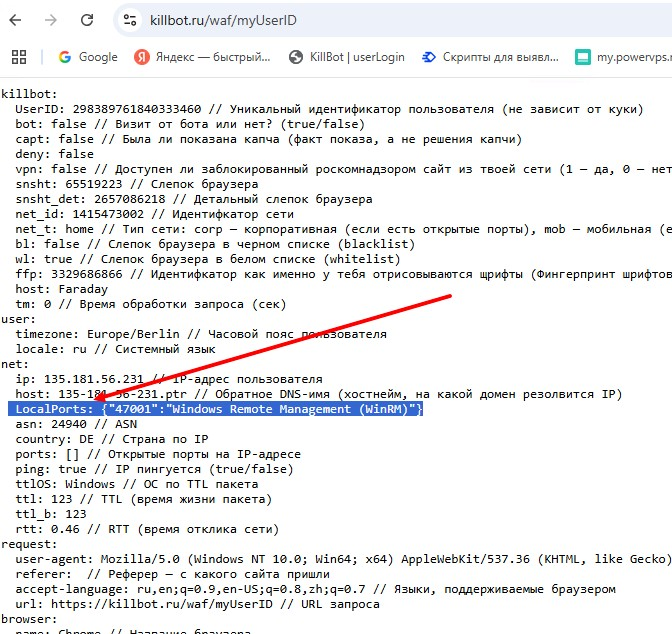This screenshot has height=634, width=672.
Task: Click the browser forward arrow
Action: 51,20
